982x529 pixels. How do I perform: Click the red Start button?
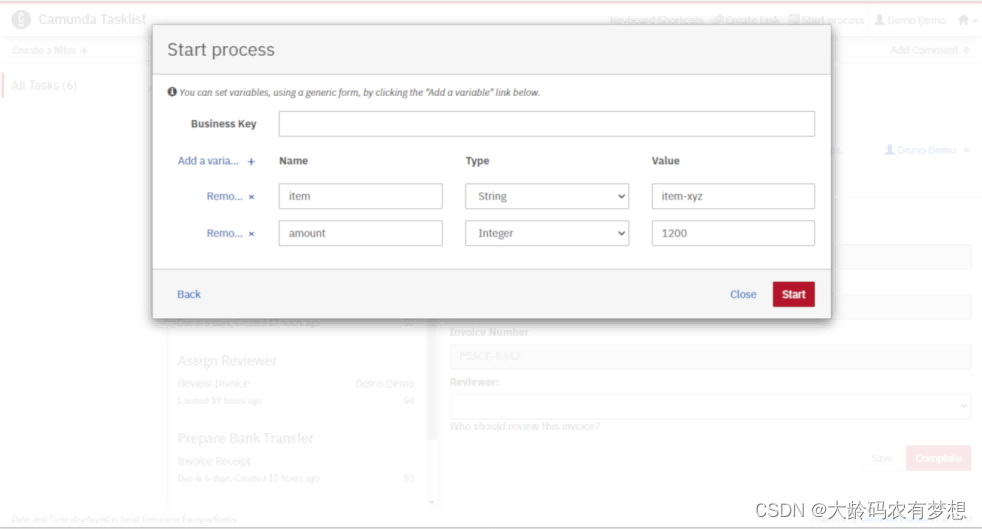tap(793, 294)
